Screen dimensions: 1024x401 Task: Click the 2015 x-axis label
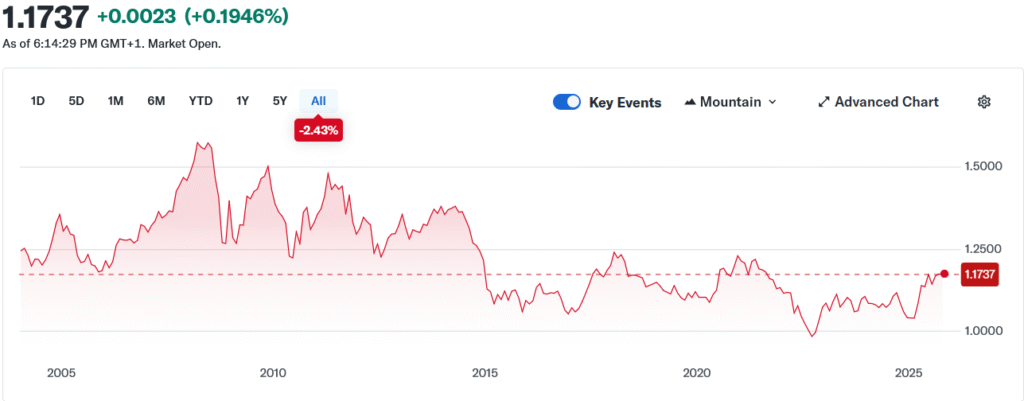coord(485,373)
